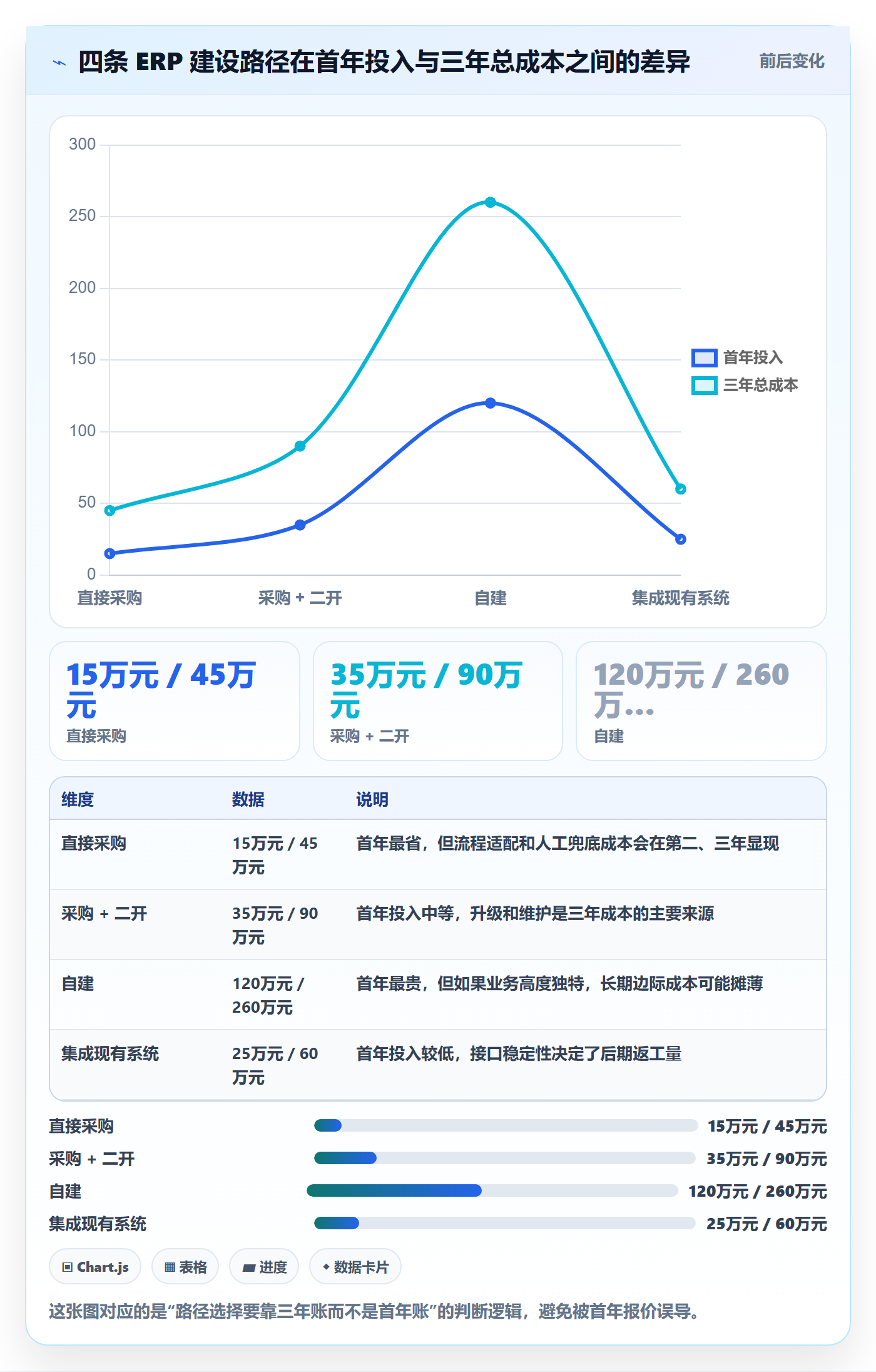Click the 维度 column header
Screen dimensions: 876x1372
pos(78,799)
